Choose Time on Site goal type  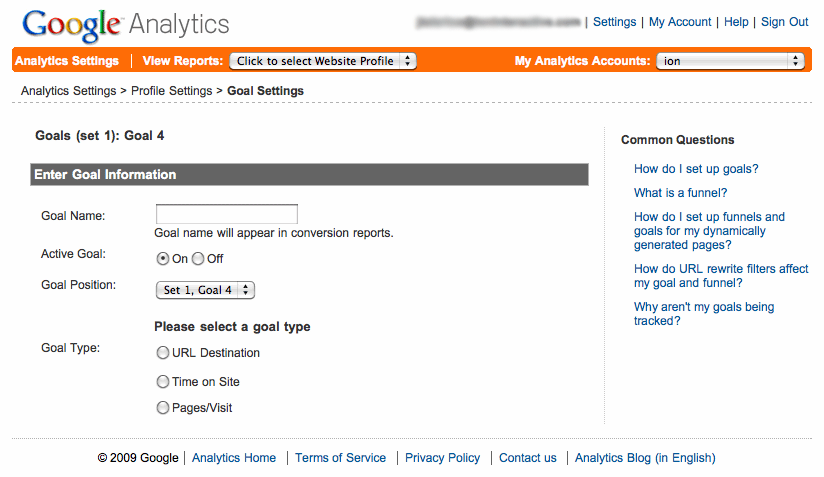pos(163,382)
